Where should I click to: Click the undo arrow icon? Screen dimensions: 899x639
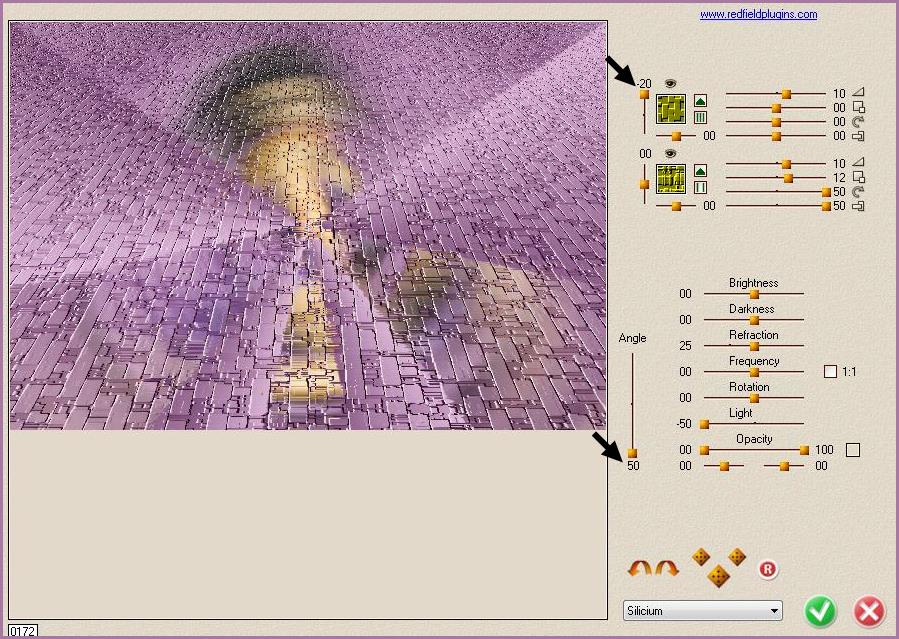click(639, 569)
